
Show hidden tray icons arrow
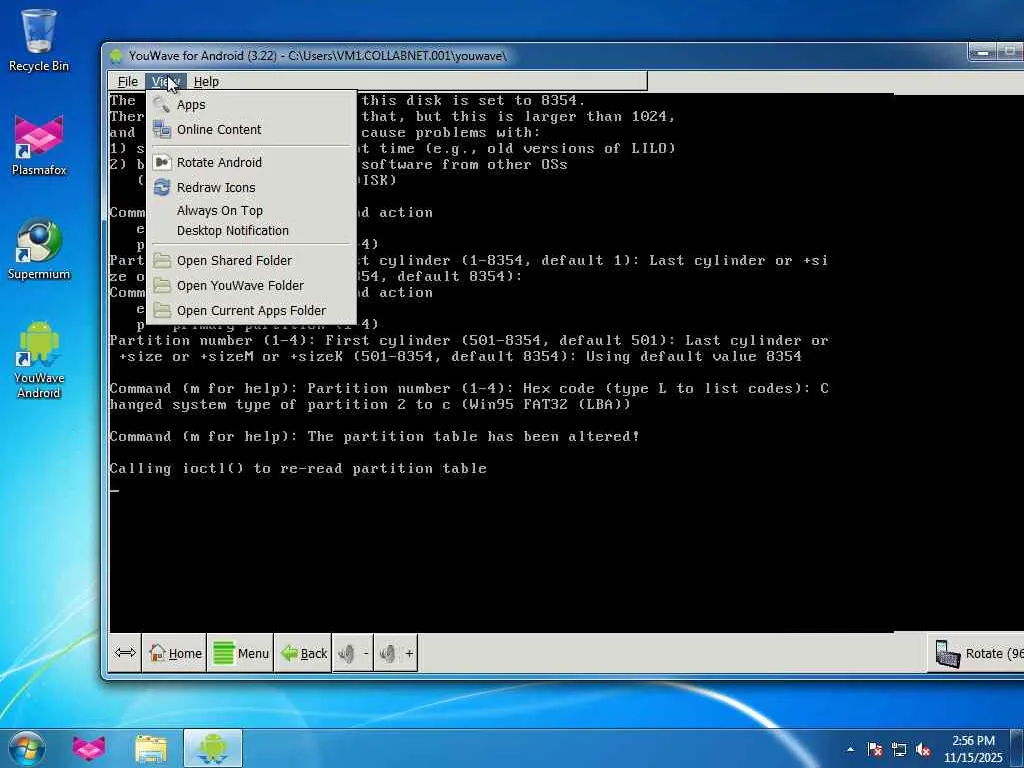tap(850, 749)
